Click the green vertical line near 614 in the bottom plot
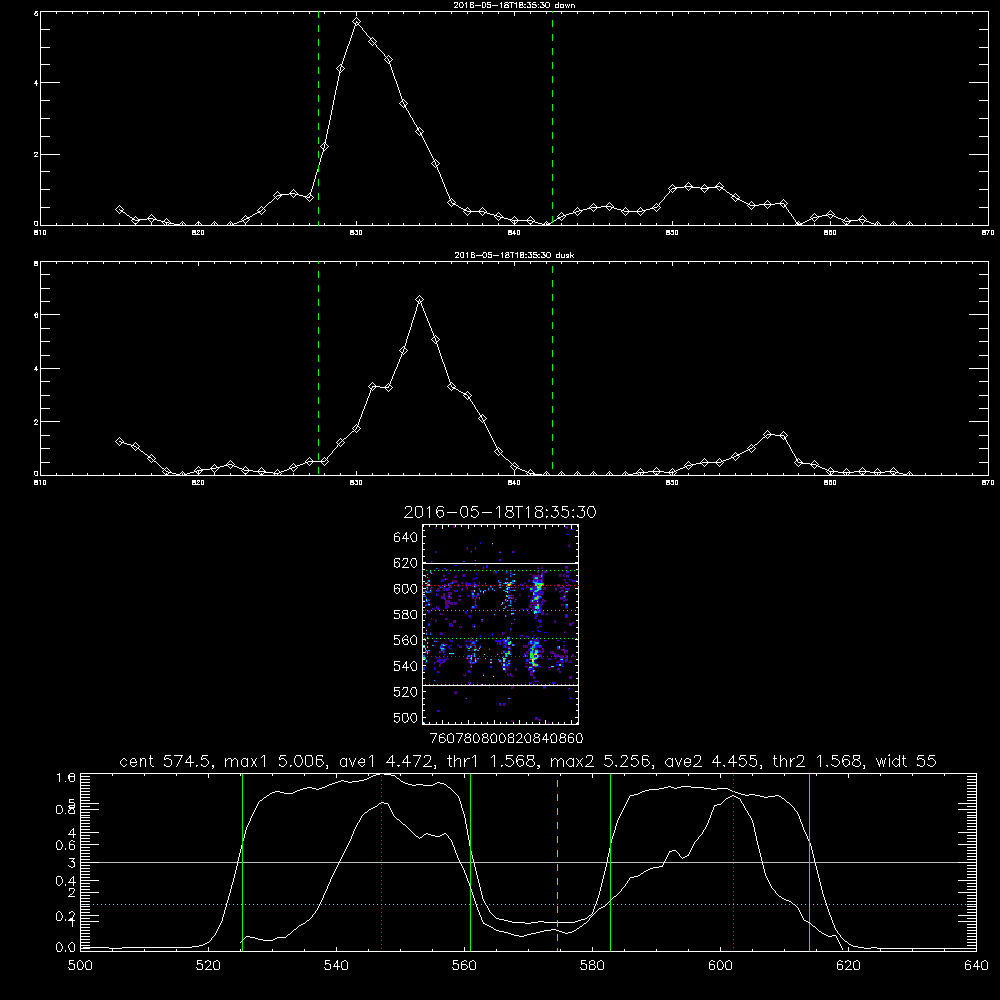The image size is (1000, 1000). click(809, 862)
